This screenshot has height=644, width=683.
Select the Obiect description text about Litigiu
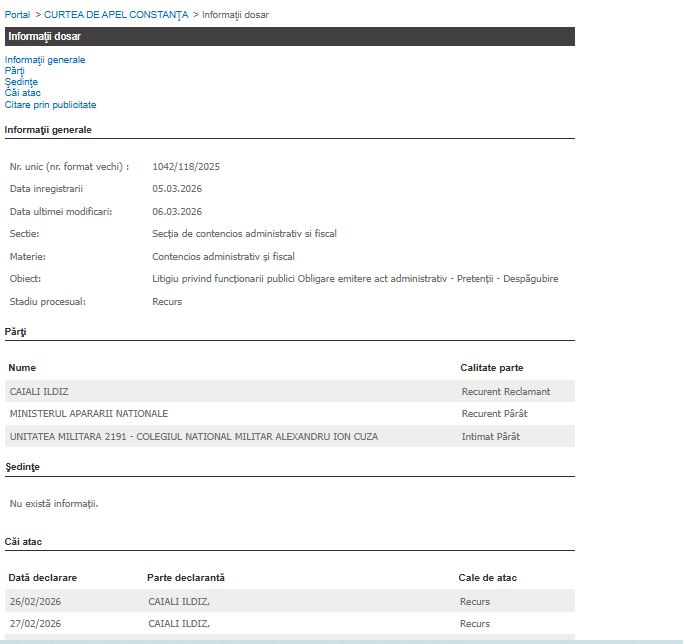(x=354, y=279)
